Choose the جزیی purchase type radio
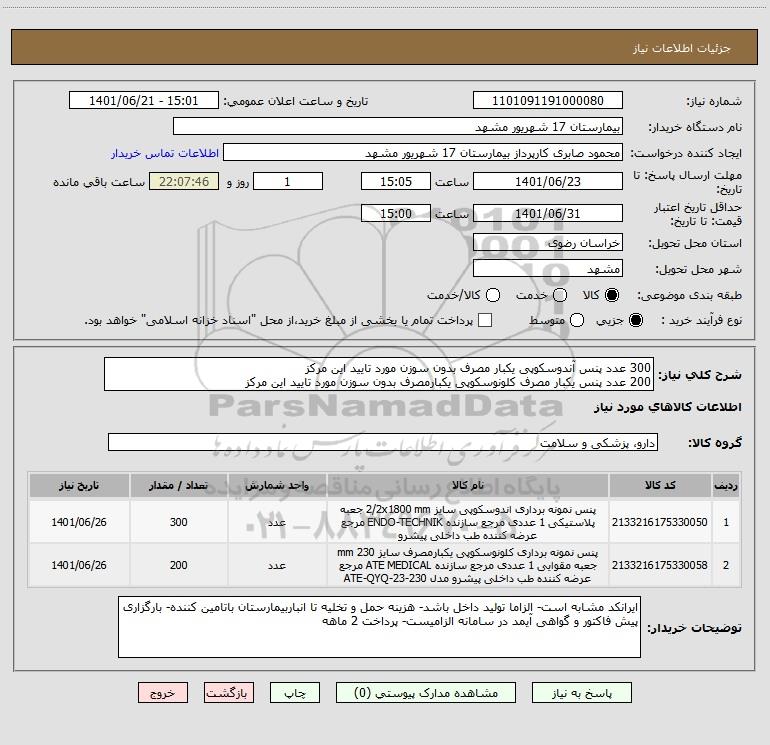The height and width of the screenshot is (745, 770). pos(635,320)
